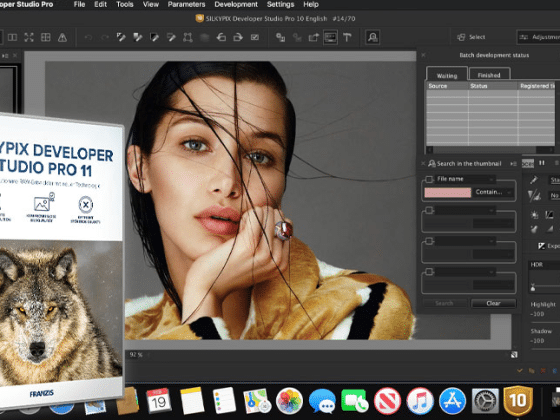Image resolution: width=560 pixels, height=420 pixels.
Task: Enable the second search condition checkbox
Action: coord(429,210)
